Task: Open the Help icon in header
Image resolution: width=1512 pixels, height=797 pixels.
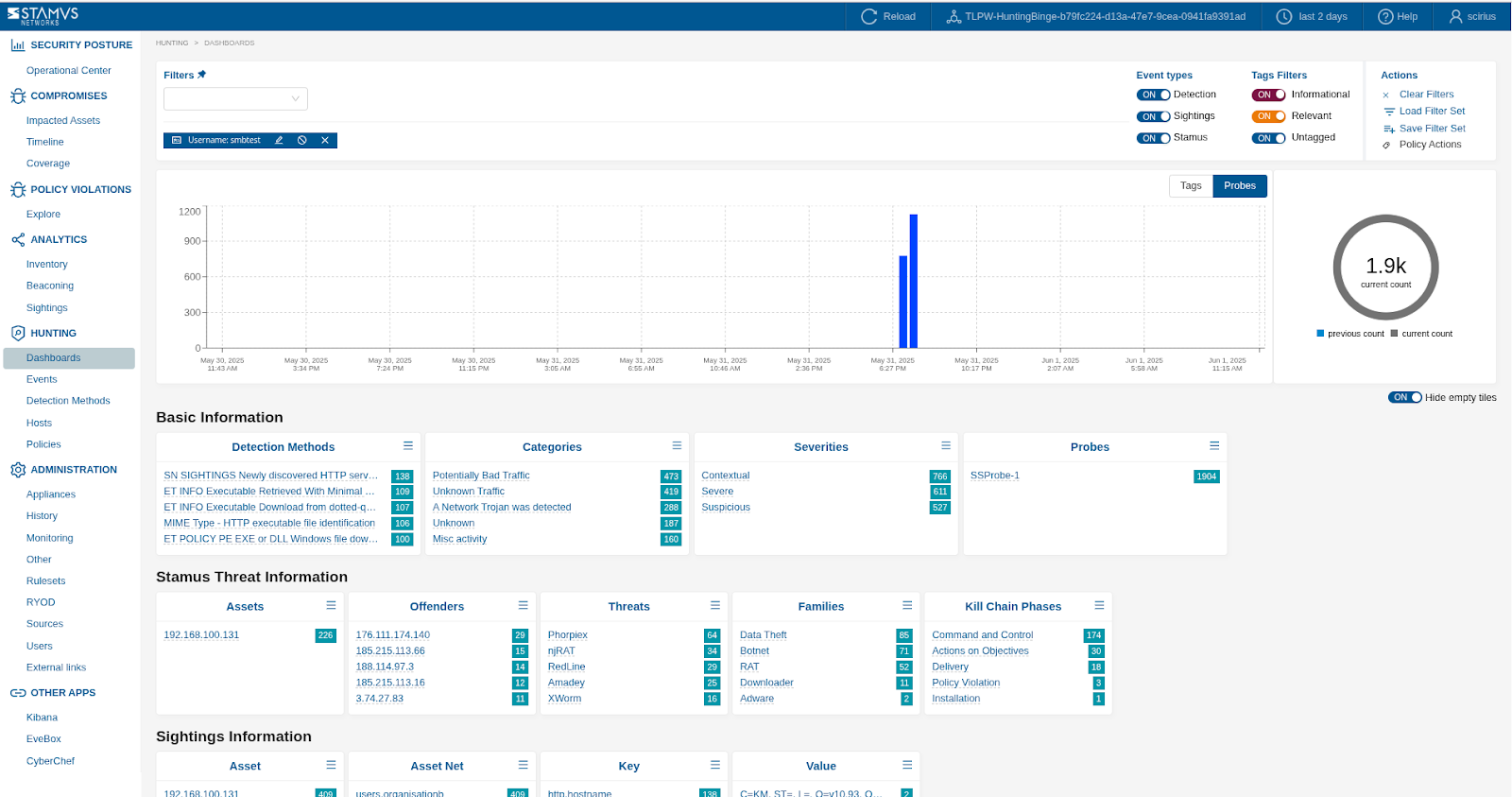Action: coord(1385,16)
